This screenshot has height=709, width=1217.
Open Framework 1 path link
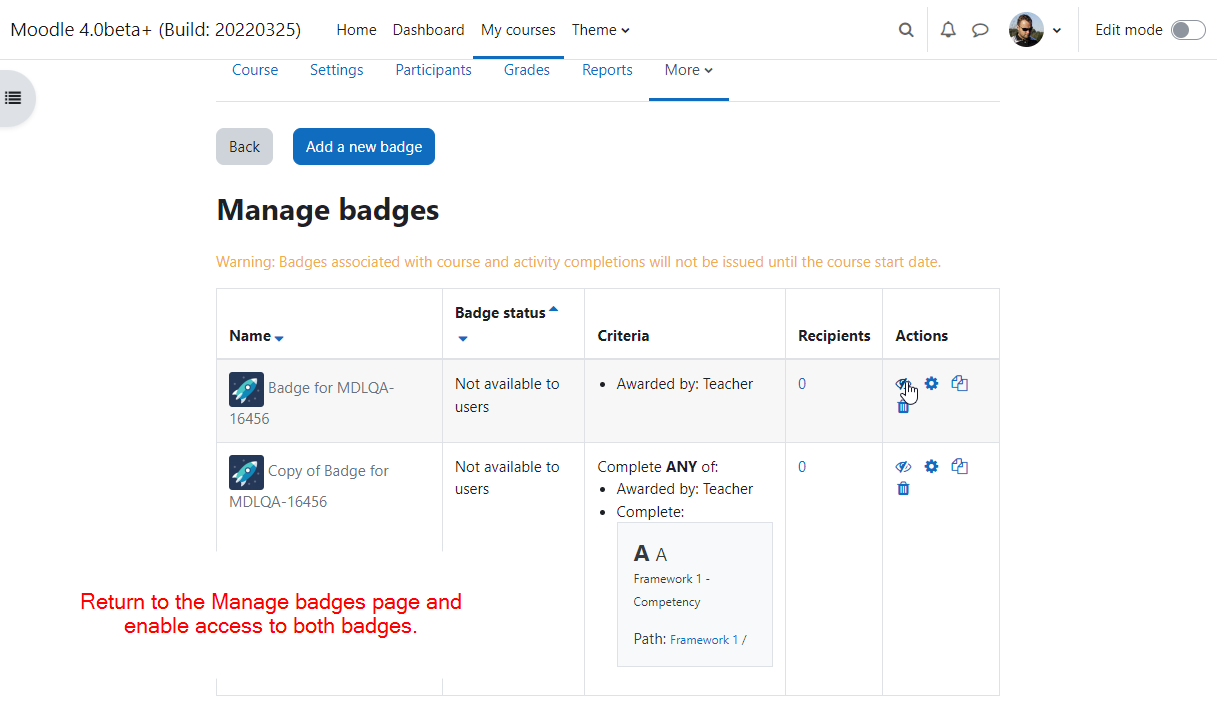(x=704, y=640)
